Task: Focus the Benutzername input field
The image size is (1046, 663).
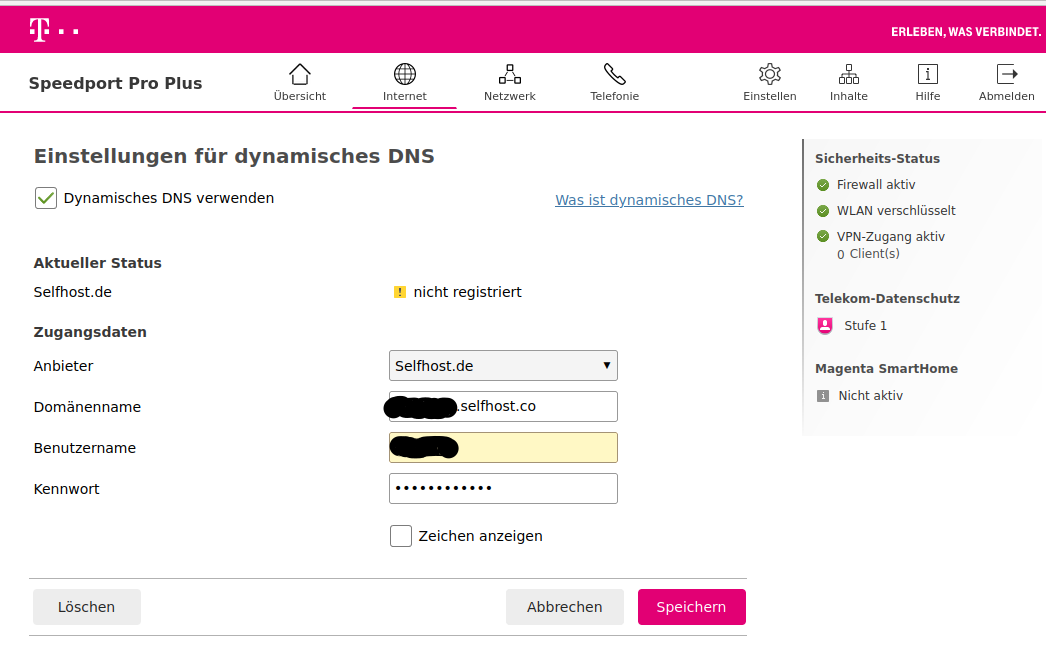Action: pos(503,448)
